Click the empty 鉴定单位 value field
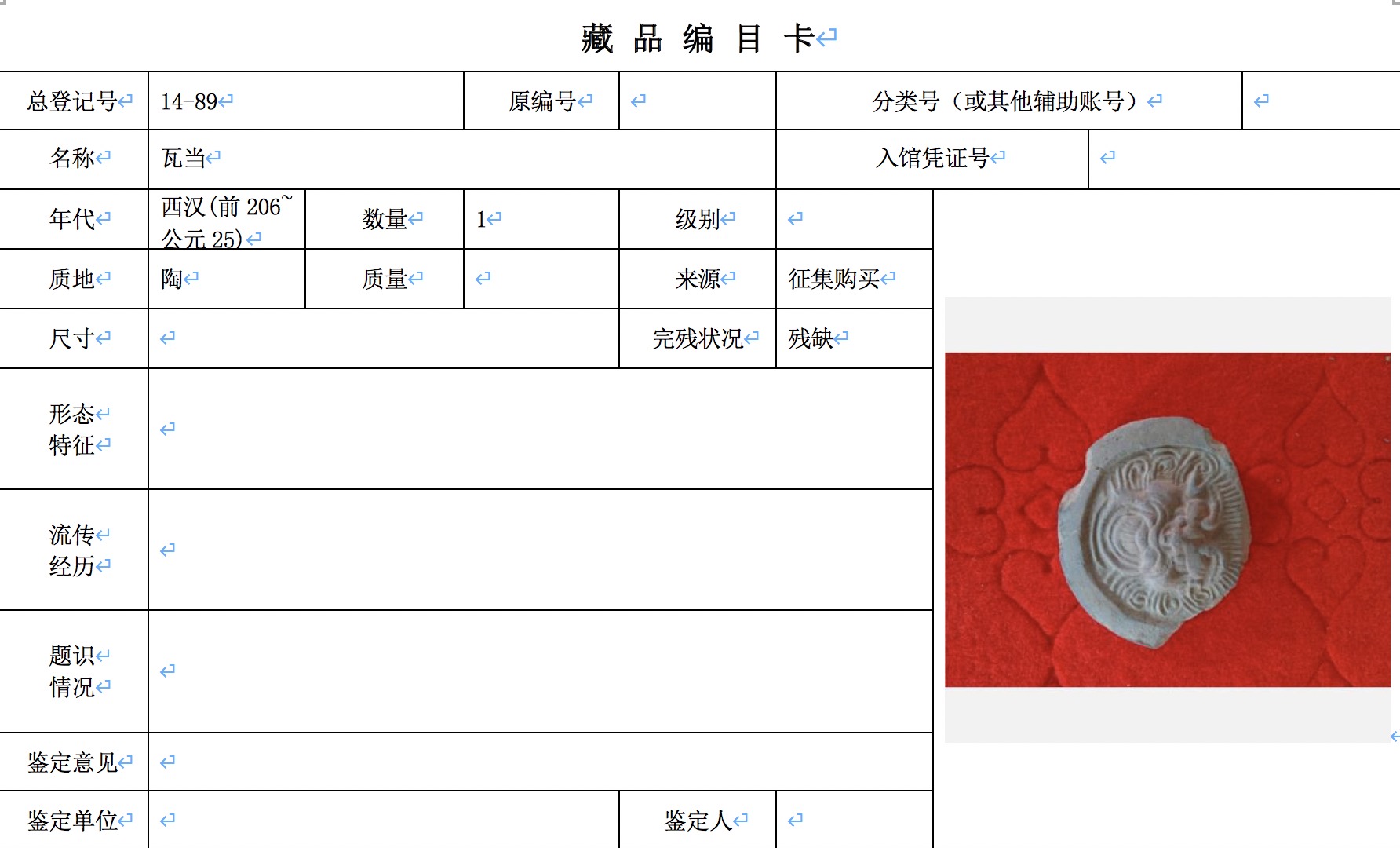The image size is (1400, 848). pyautogui.click(x=384, y=820)
